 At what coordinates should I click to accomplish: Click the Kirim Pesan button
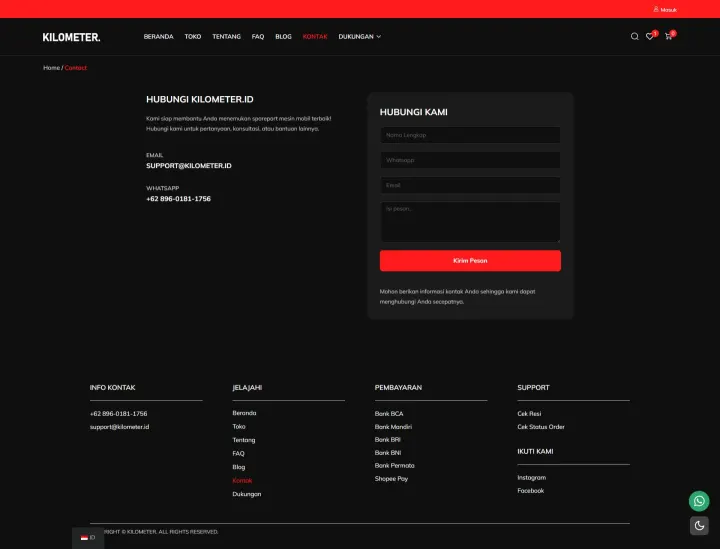click(x=470, y=260)
